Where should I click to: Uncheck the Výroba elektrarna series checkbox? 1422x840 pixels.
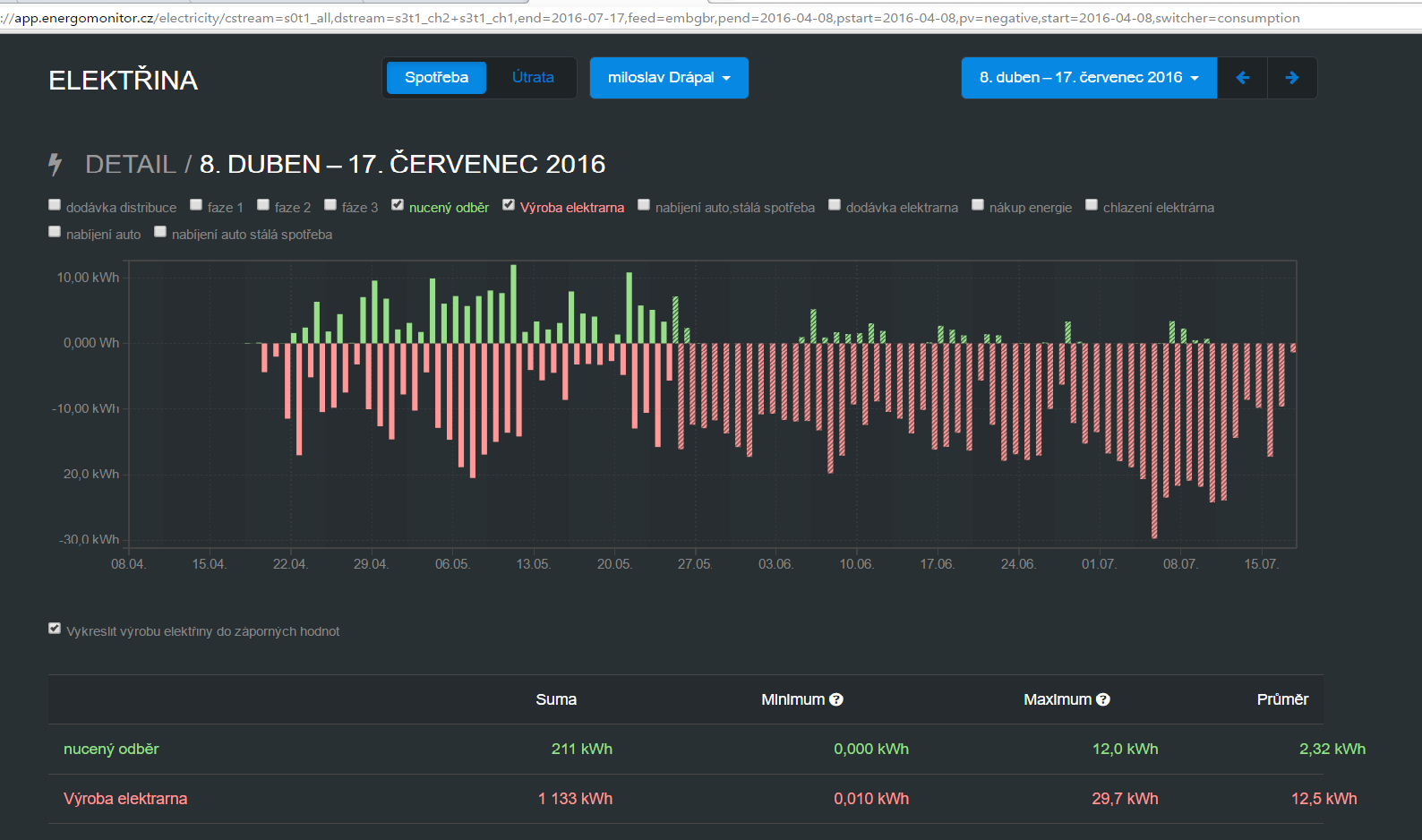click(509, 205)
